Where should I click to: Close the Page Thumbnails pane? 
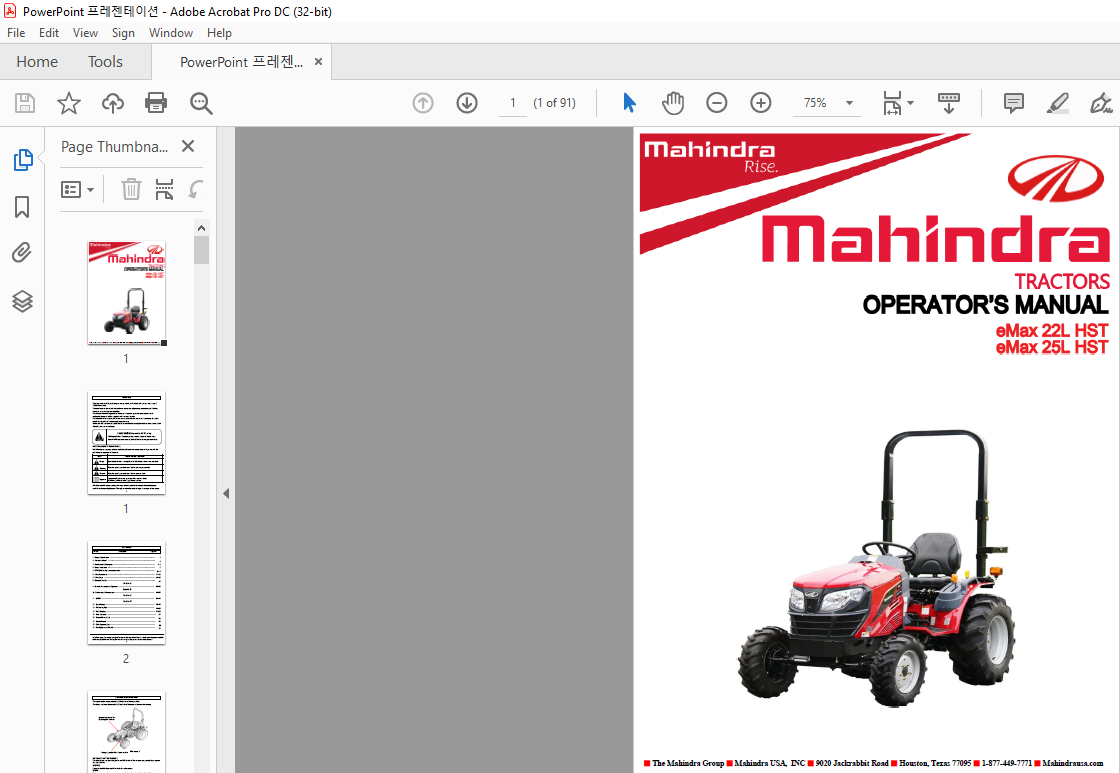tap(188, 146)
